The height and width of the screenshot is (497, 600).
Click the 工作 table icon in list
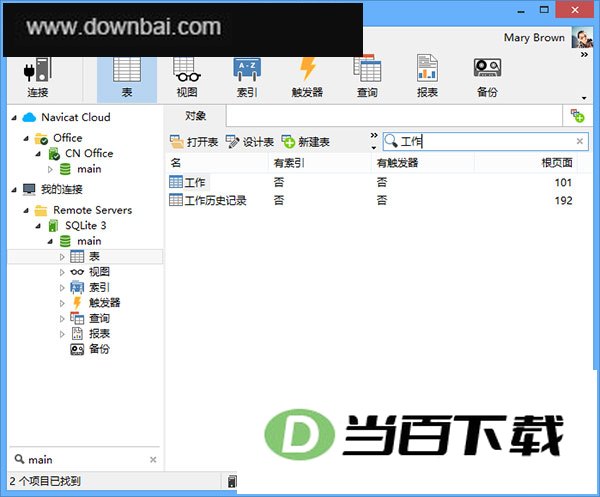(x=176, y=182)
